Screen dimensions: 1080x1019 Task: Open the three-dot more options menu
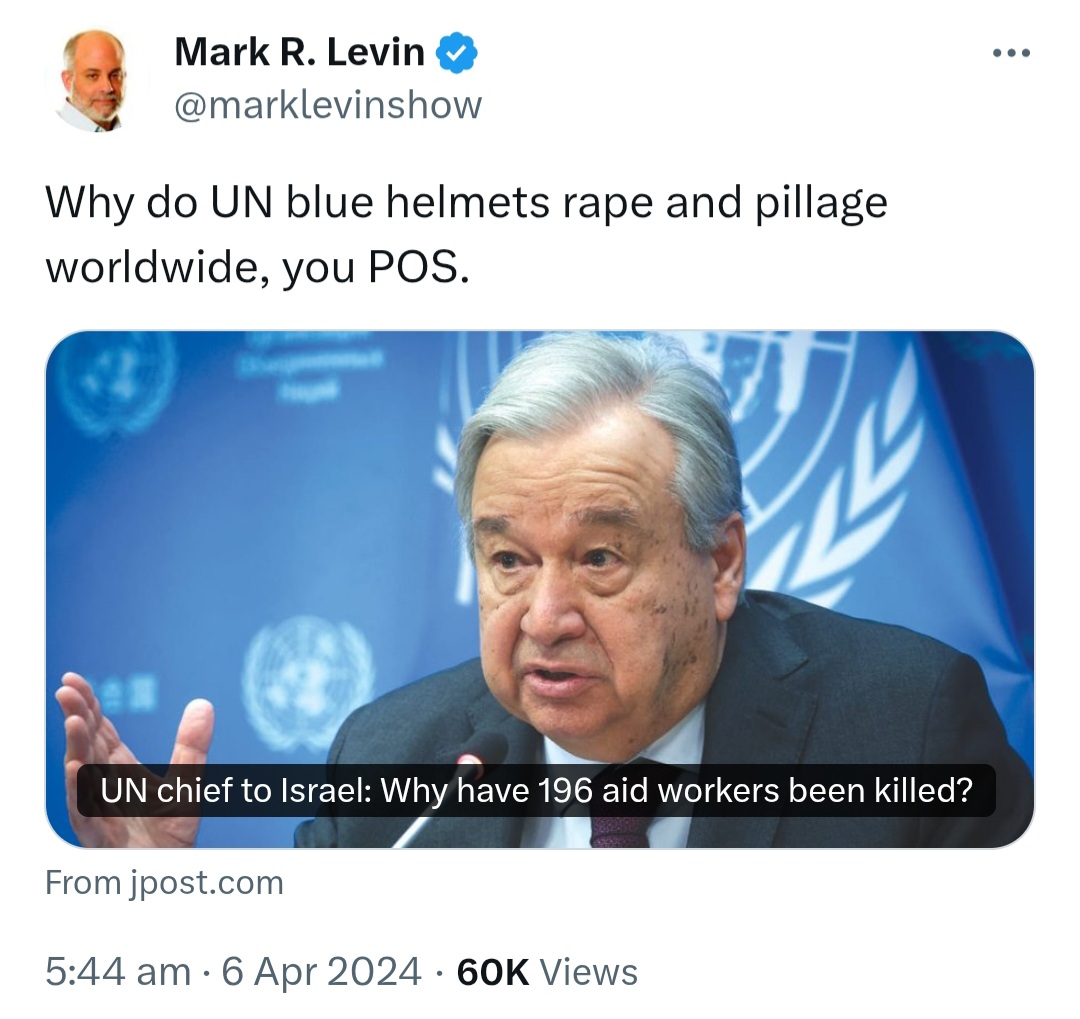pyautogui.click(x=1011, y=53)
